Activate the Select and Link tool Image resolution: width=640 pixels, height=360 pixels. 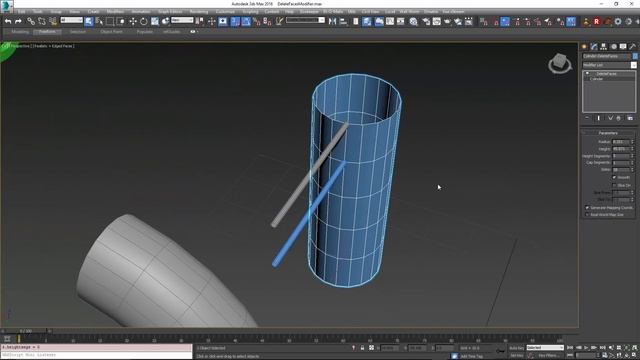point(31,21)
